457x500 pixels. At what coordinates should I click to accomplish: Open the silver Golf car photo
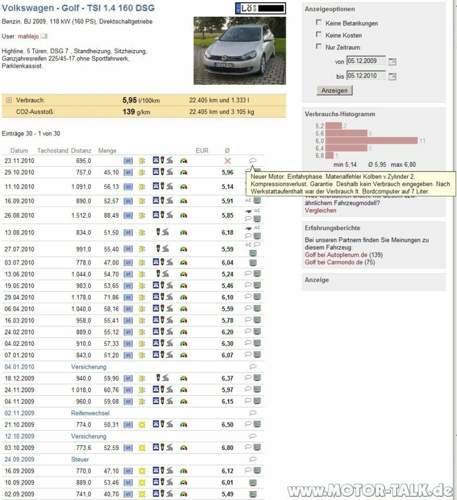(x=240, y=51)
